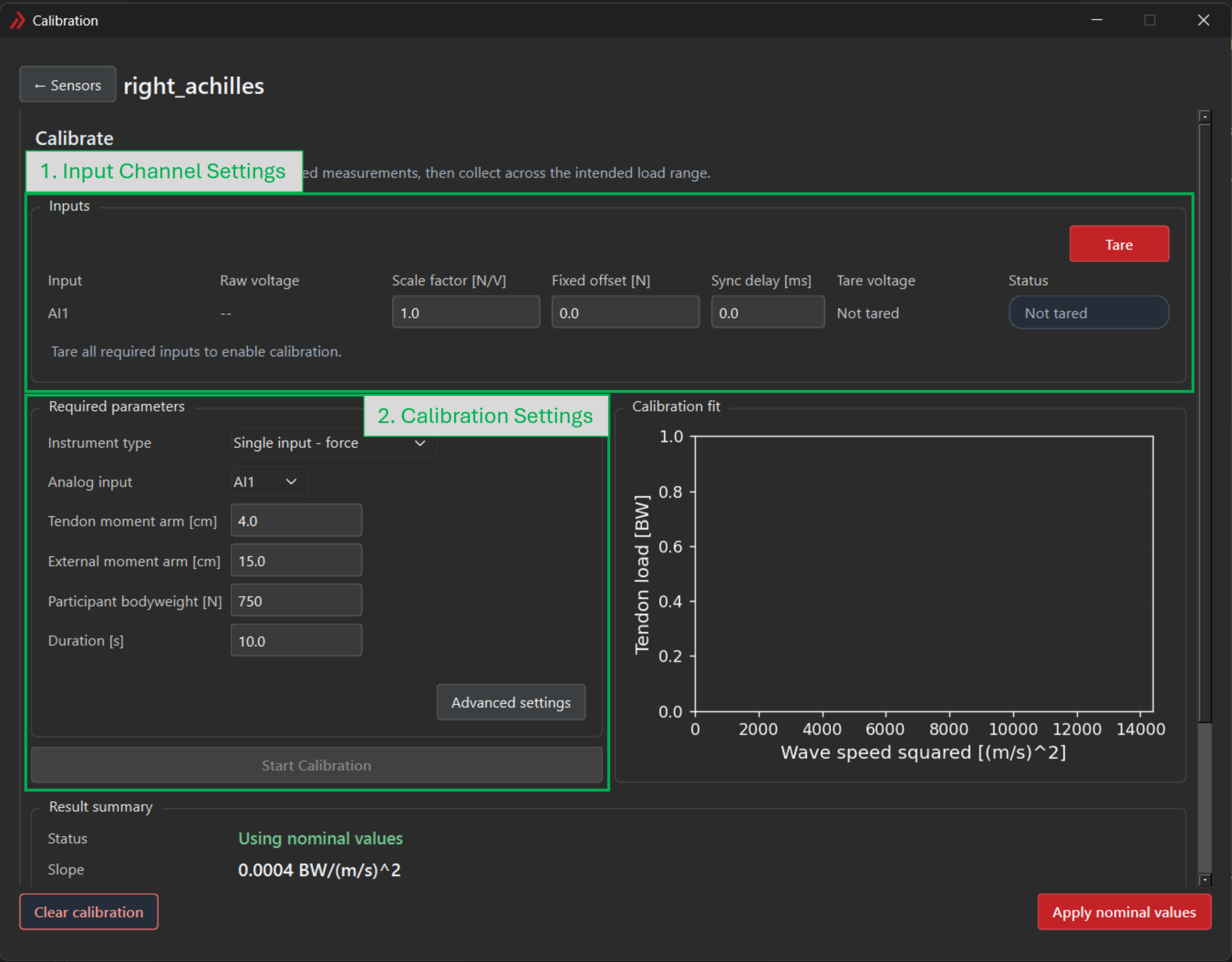Click the red Tare button

(1118, 244)
